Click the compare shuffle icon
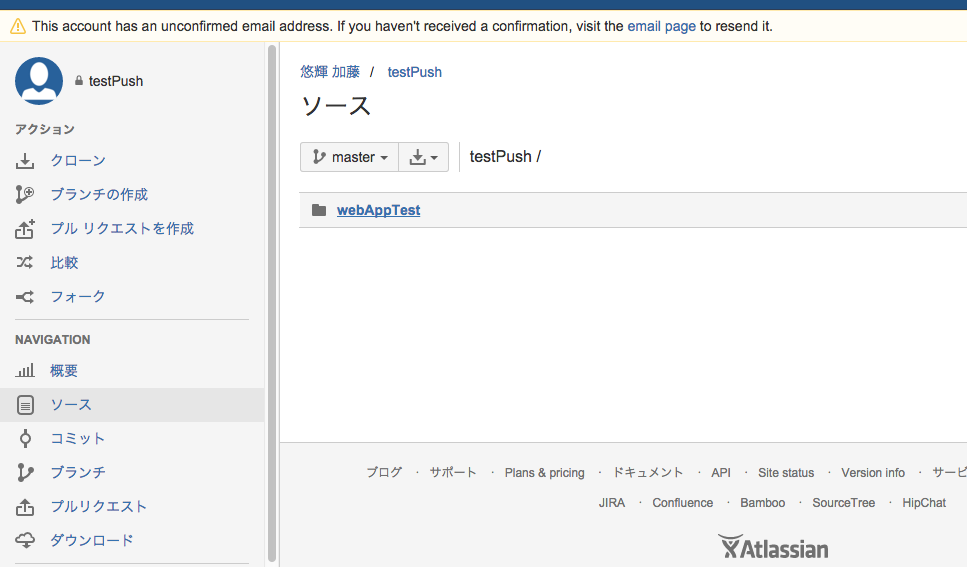Image resolution: width=967 pixels, height=567 pixels. point(25,263)
